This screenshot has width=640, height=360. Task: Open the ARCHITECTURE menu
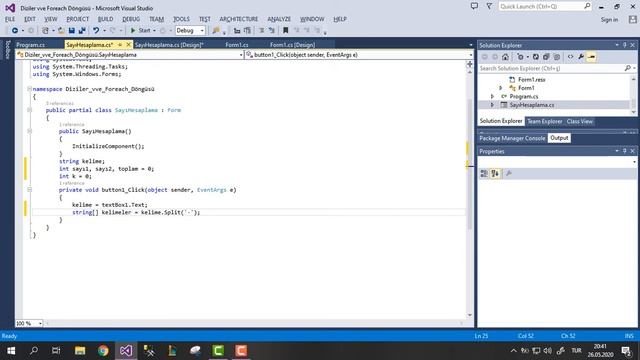(x=239, y=19)
